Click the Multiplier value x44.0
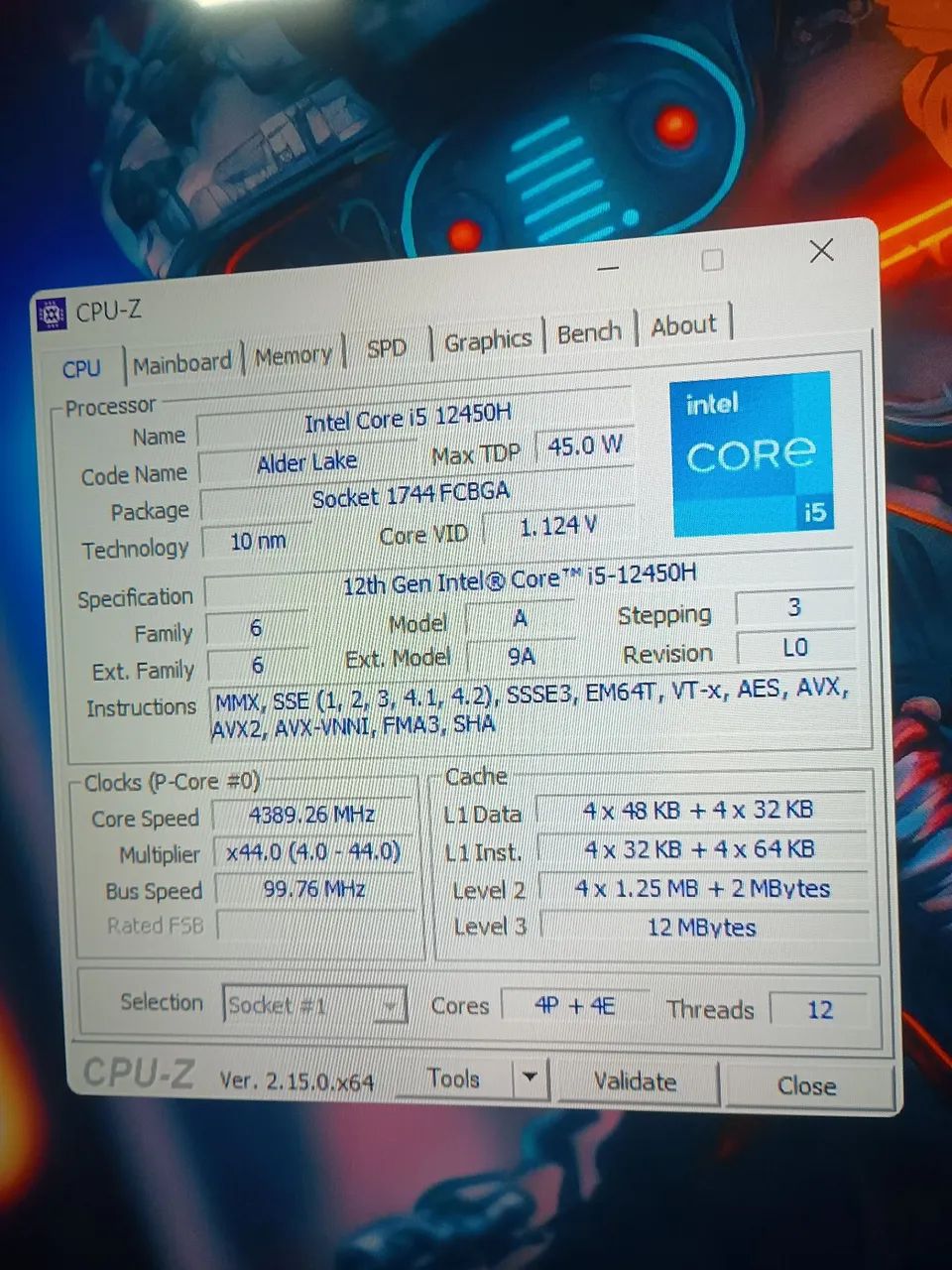Screen dimensions: 952x1270 coord(313,852)
